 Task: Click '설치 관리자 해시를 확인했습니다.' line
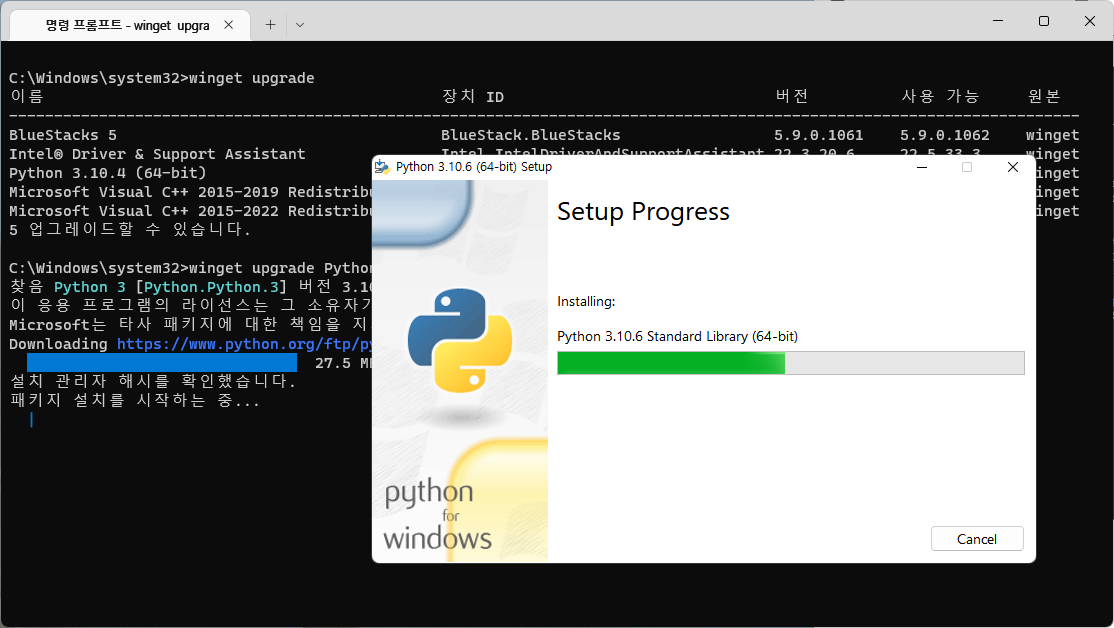[153, 381]
